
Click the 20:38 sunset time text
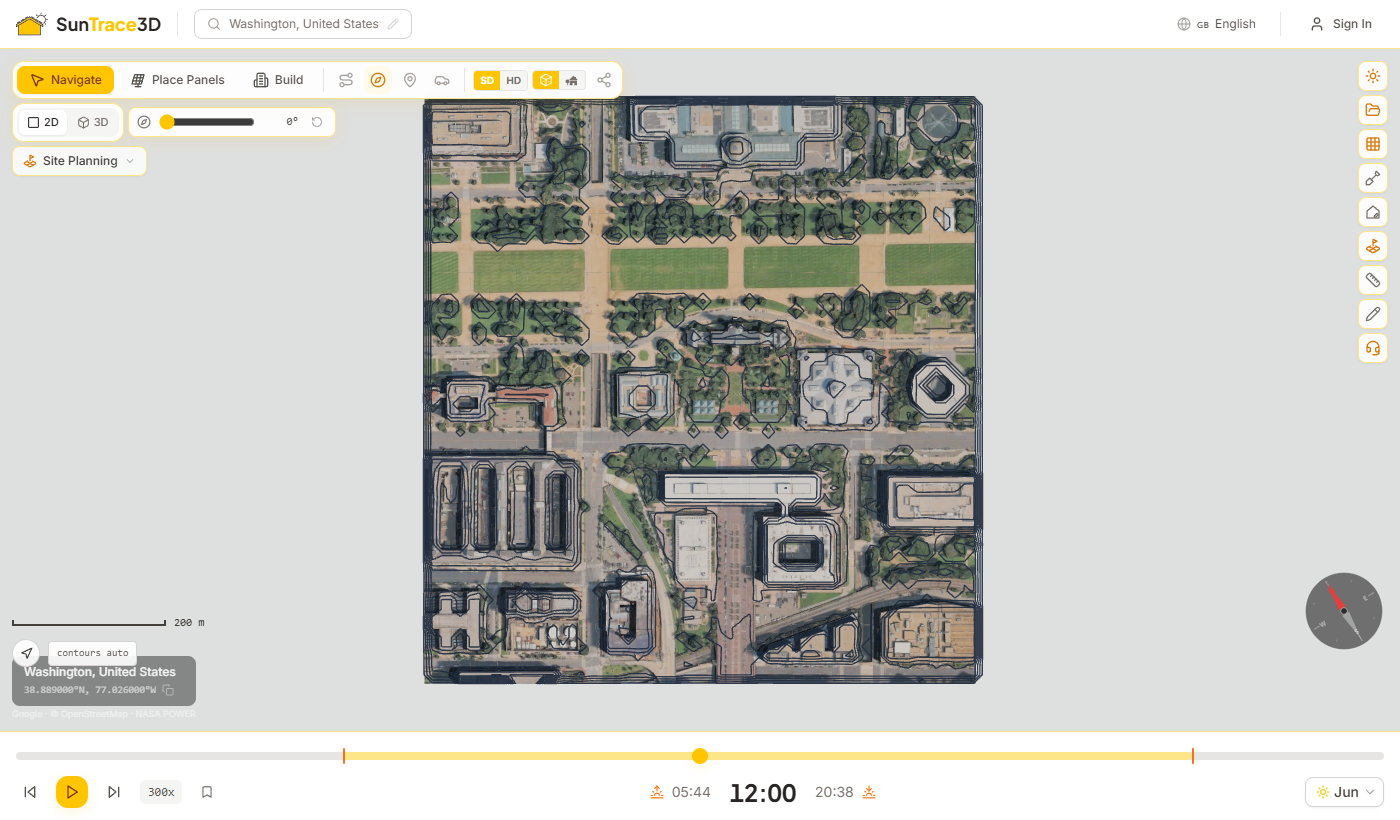tap(834, 792)
